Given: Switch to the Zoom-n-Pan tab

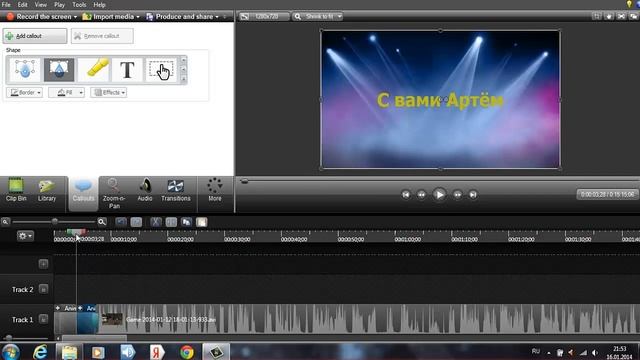Looking at the screenshot, I should click(x=114, y=193).
